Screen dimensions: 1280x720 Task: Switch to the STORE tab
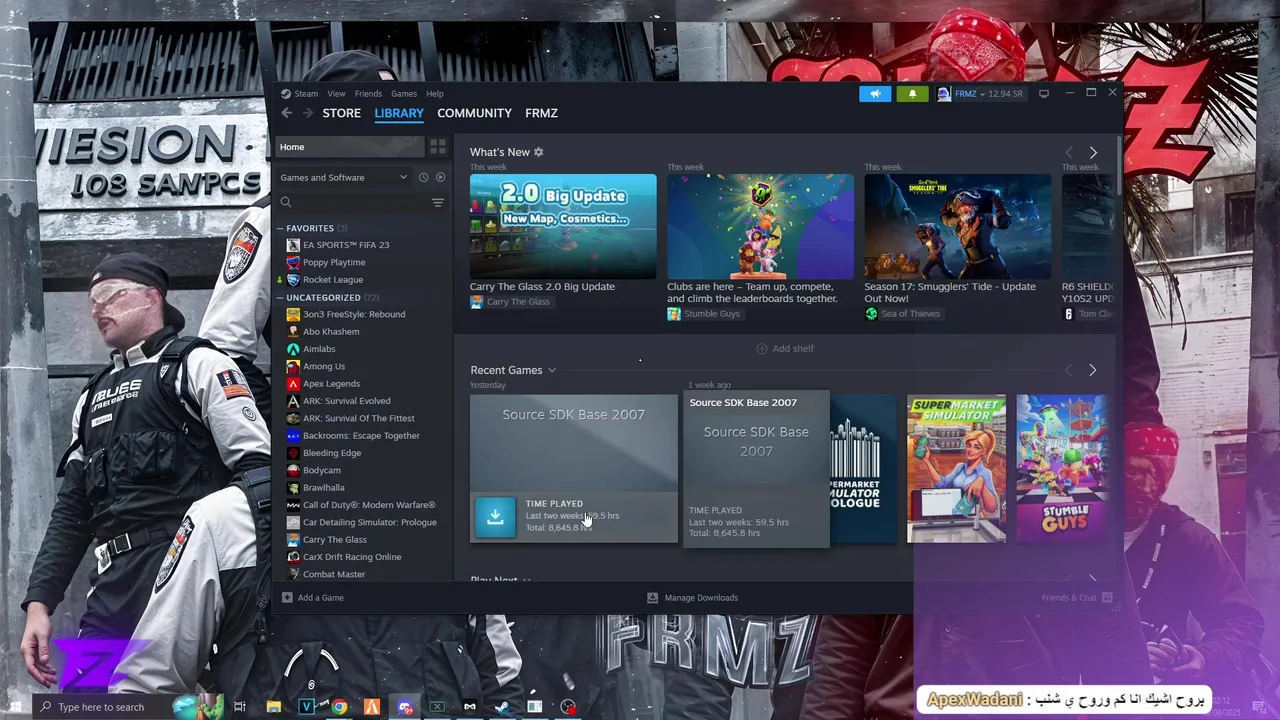(341, 113)
